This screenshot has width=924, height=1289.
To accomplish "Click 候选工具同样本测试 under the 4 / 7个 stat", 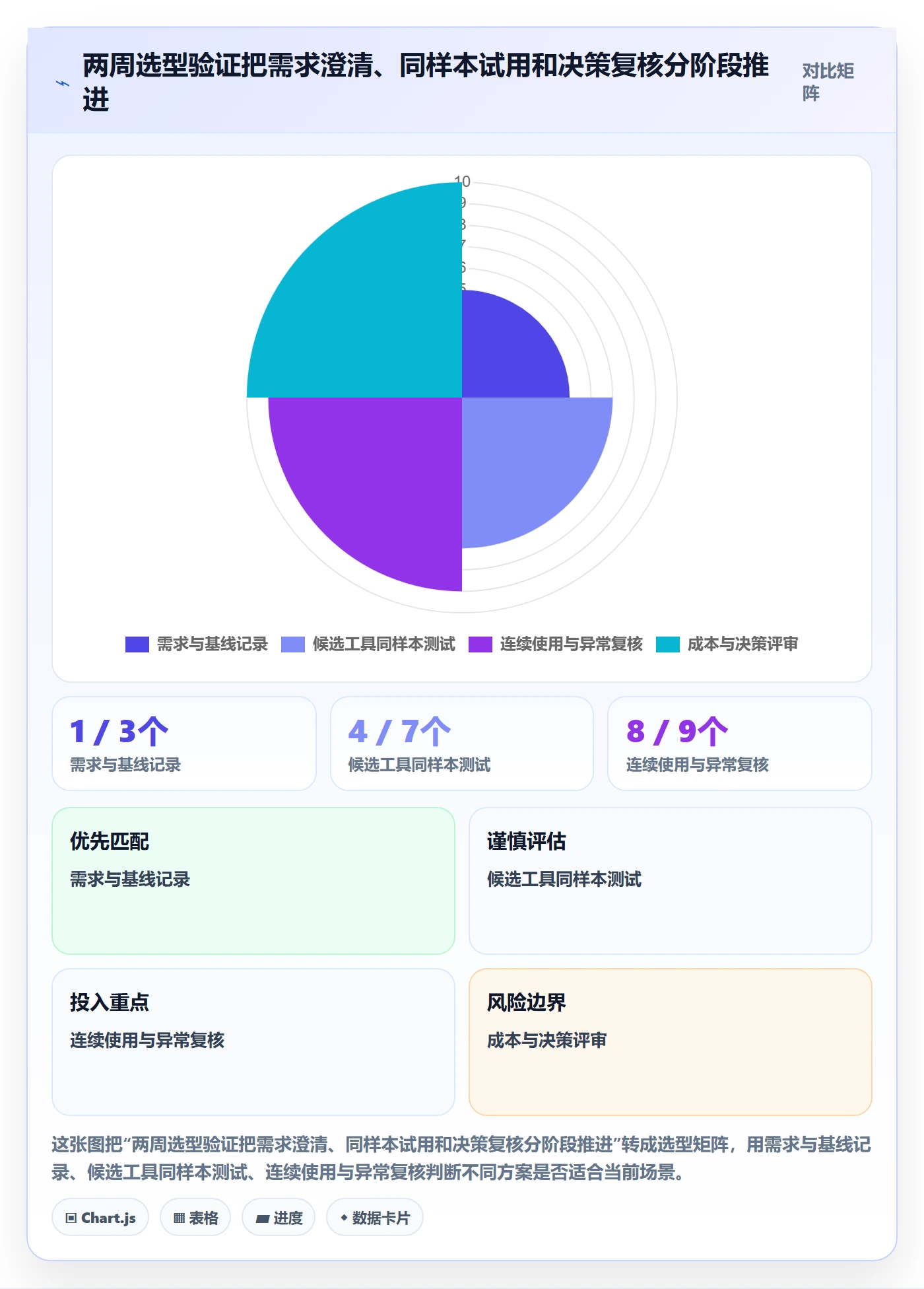I will [419, 765].
